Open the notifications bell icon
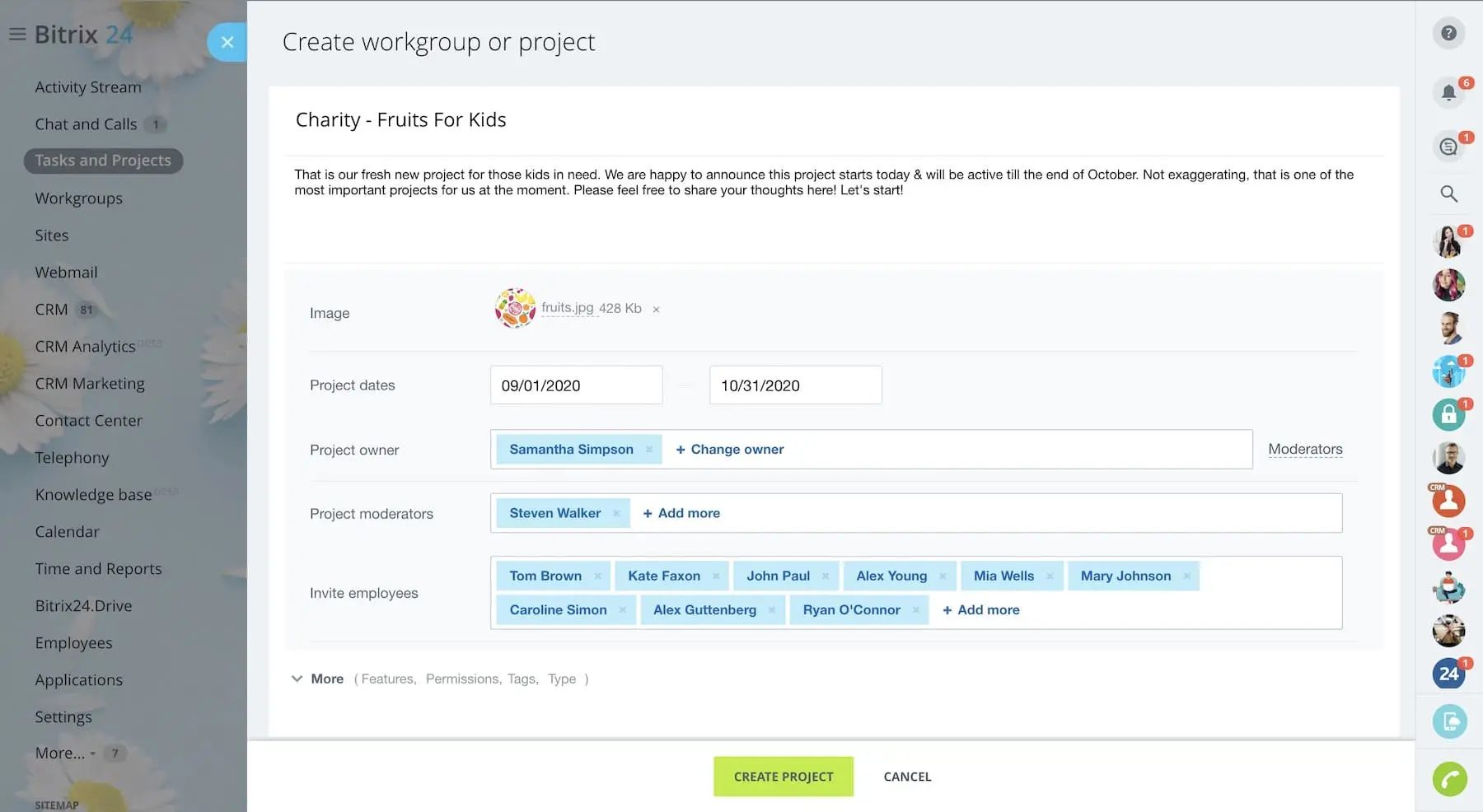1483x812 pixels. point(1448,92)
